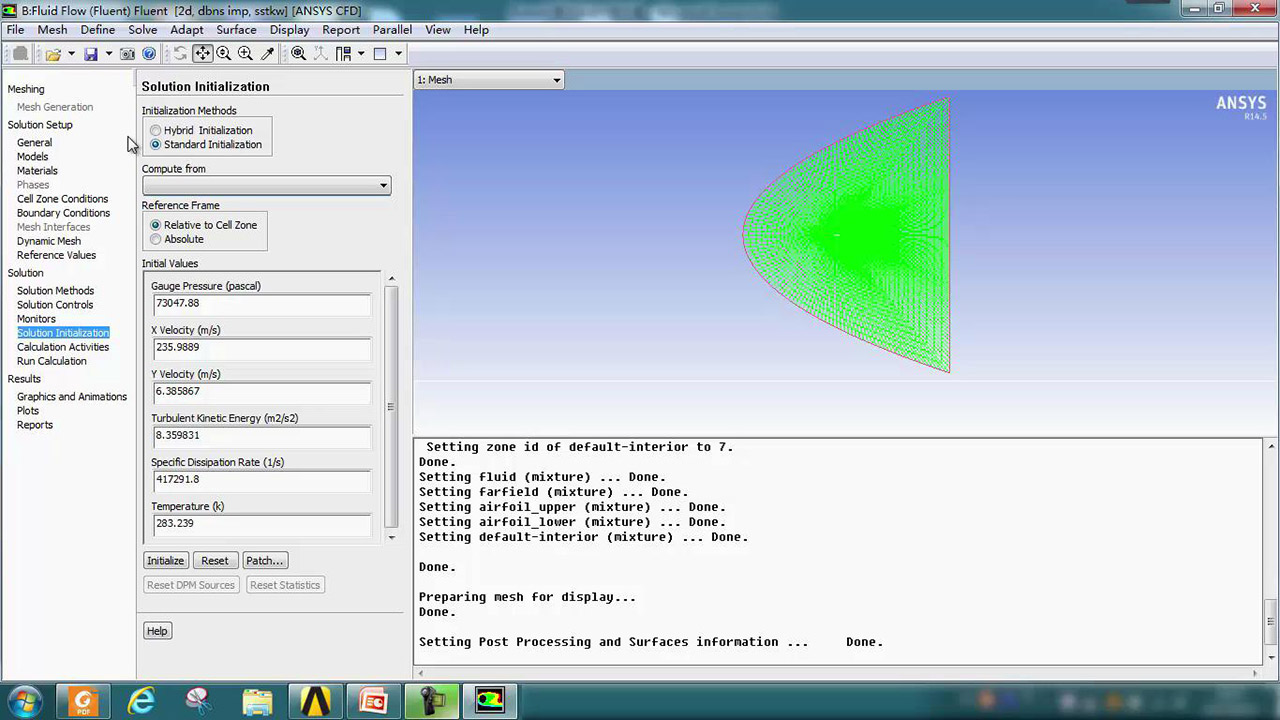Viewport: 1280px width, 720px height.
Task: Click the console horizontal scrollbar
Action: 839,673
